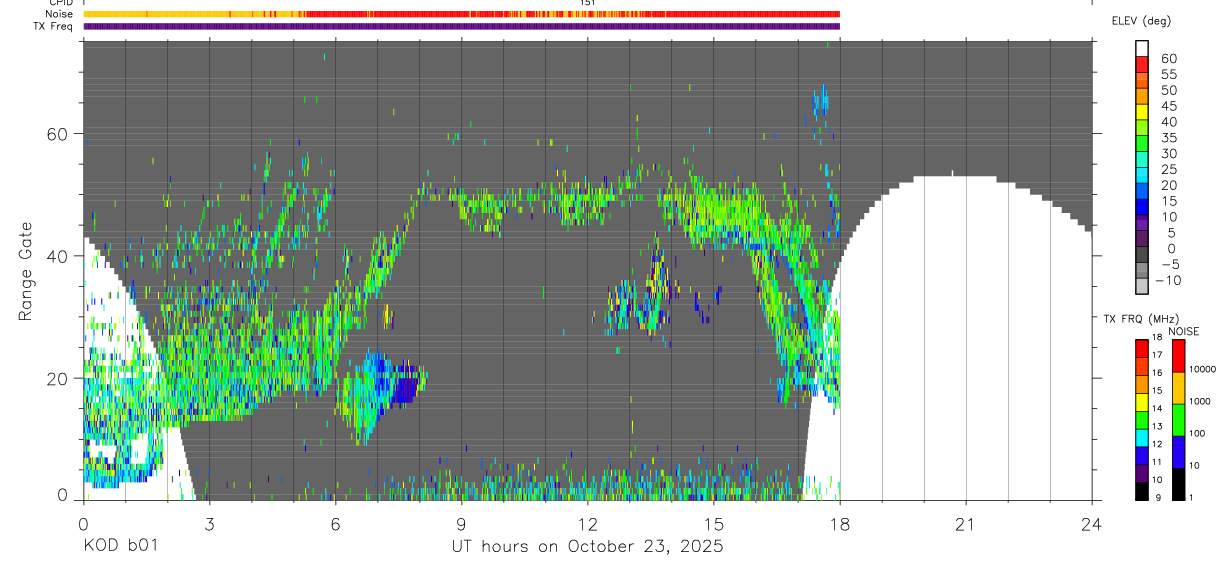This screenshot has width=1228, height=567.
Task: Click the 'ELEV (deg)' color bar title
Action: point(1141,21)
